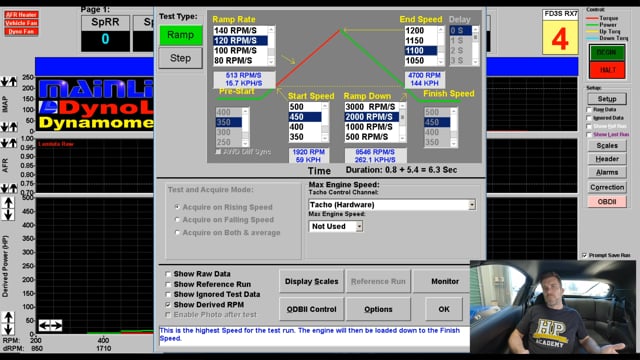This screenshot has height=360, width=640.
Task: Uncheck the Show Derived RPM checkbox
Action: (168, 304)
